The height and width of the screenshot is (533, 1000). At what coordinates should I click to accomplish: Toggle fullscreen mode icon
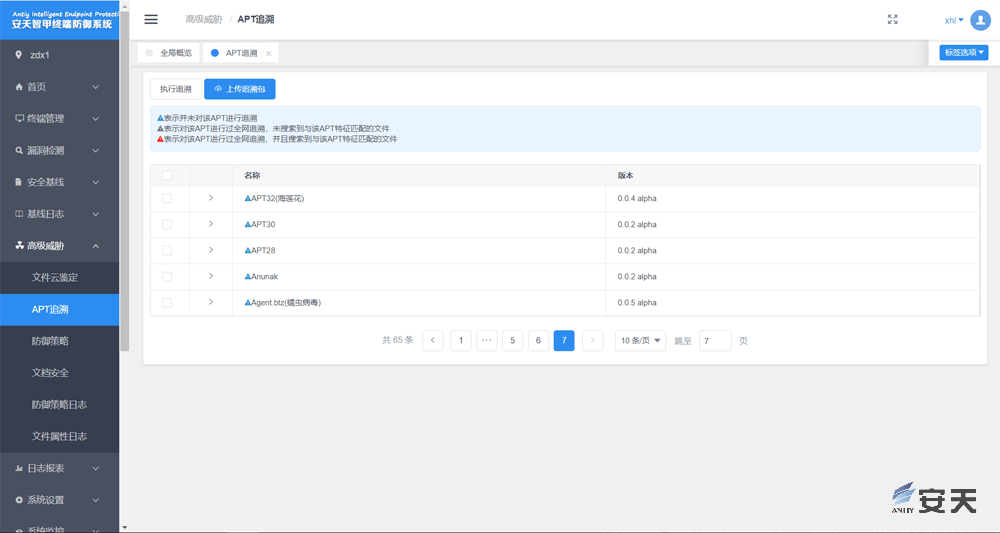(x=893, y=20)
